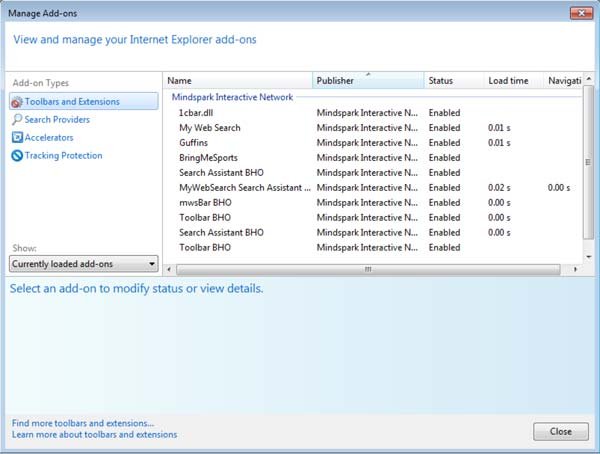
Task: Select Toolbars and Extensions add-on type
Action: [84, 101]
